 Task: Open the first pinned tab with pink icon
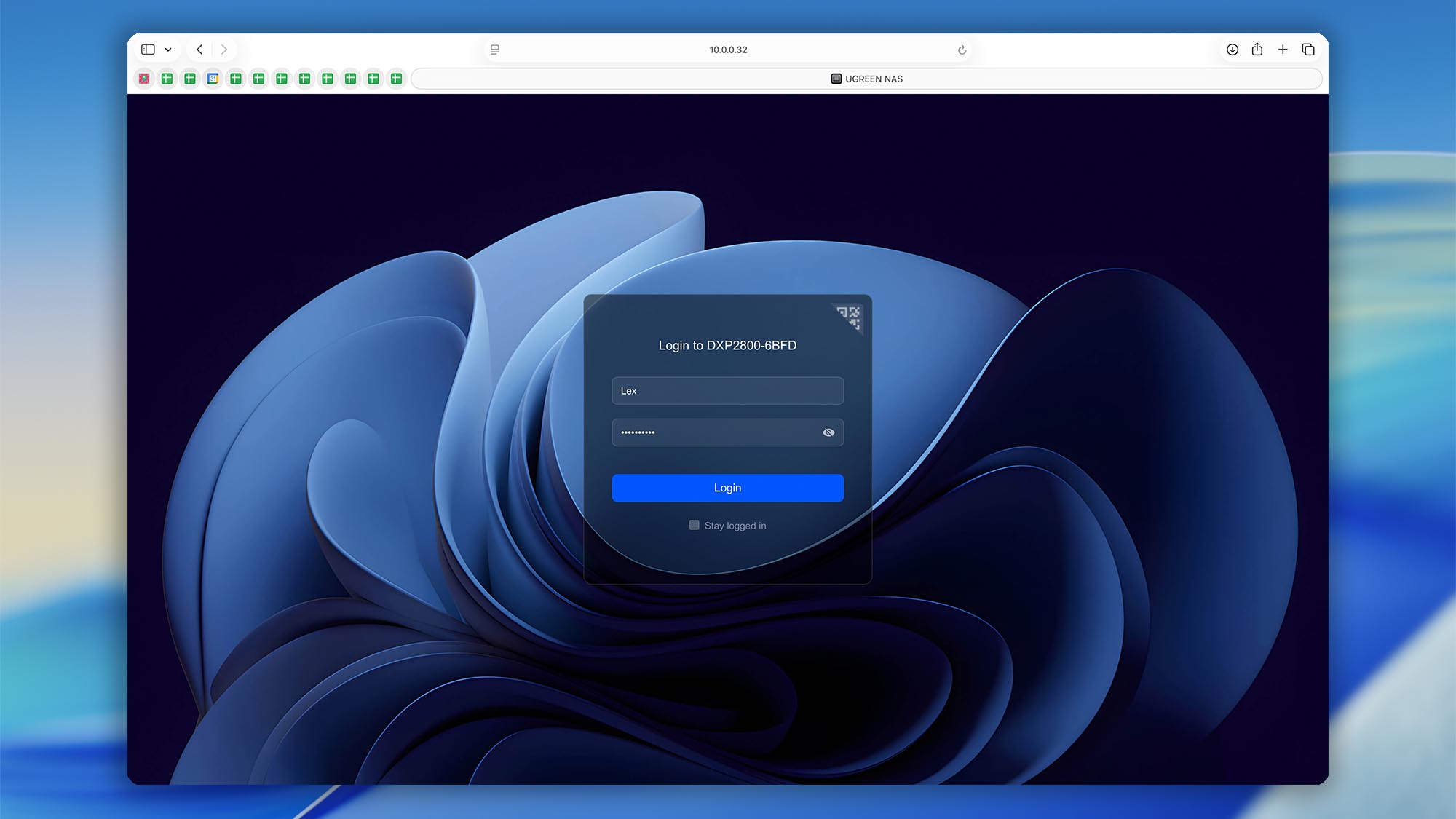(x=144, y=79)
